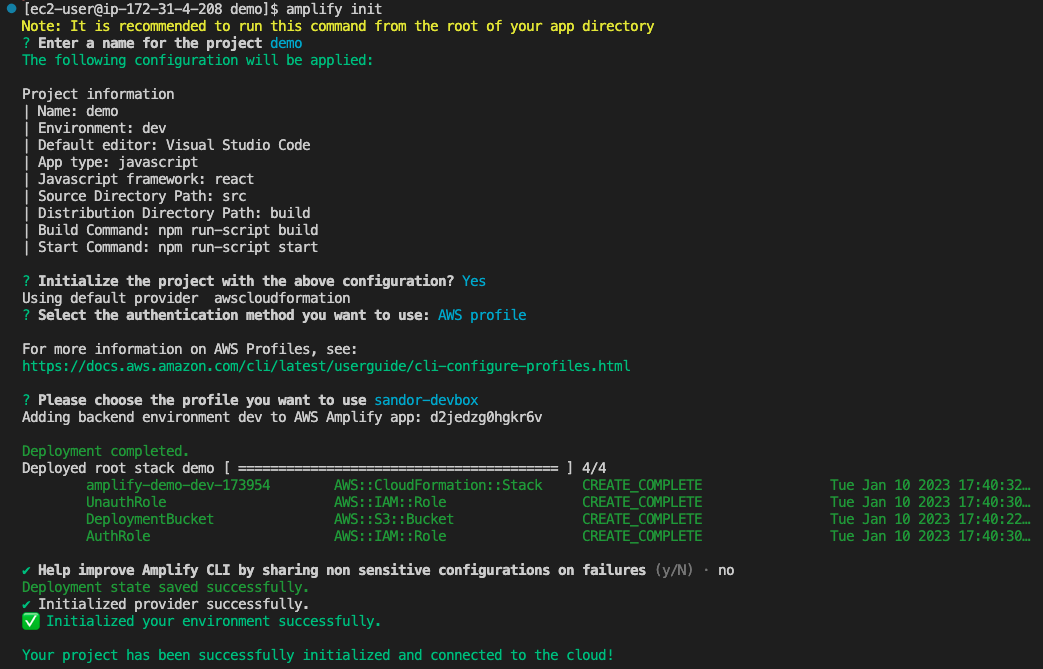Click the green bullet in the title bar
Viewport: 1043px width, 669px height.
click(x=9, y=9)
